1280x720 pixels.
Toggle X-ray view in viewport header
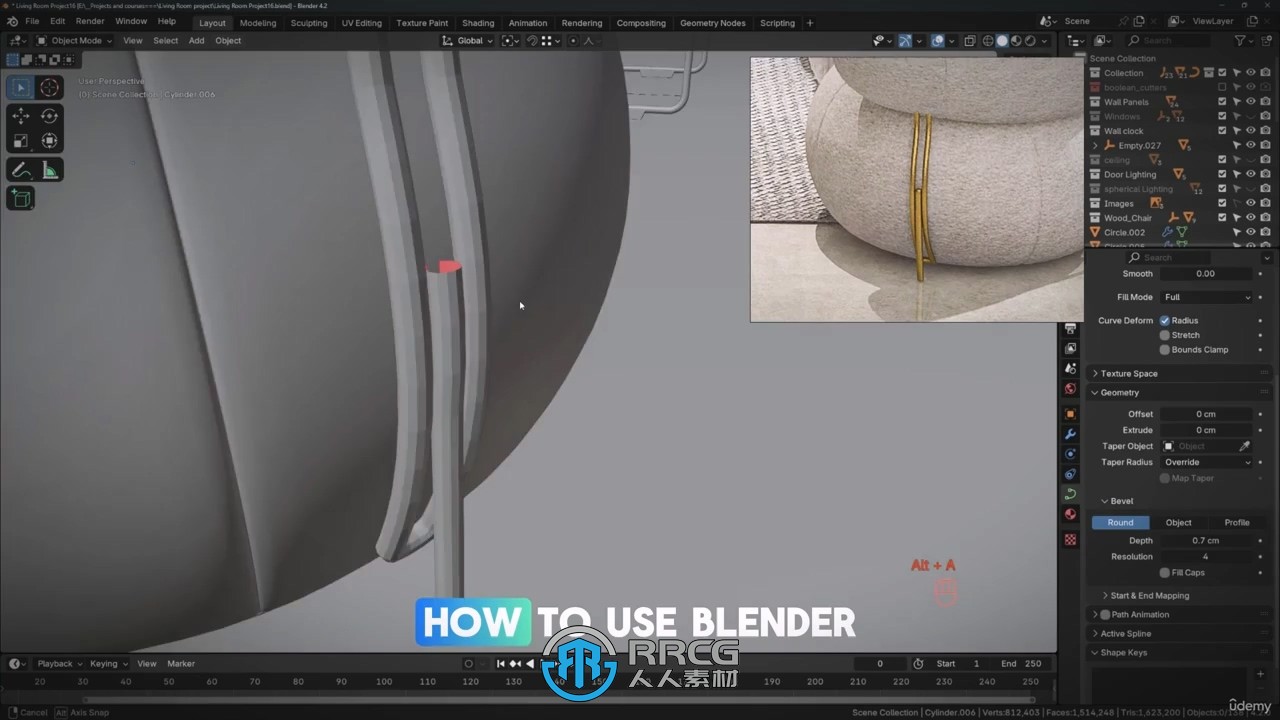[x=969, y=41]
